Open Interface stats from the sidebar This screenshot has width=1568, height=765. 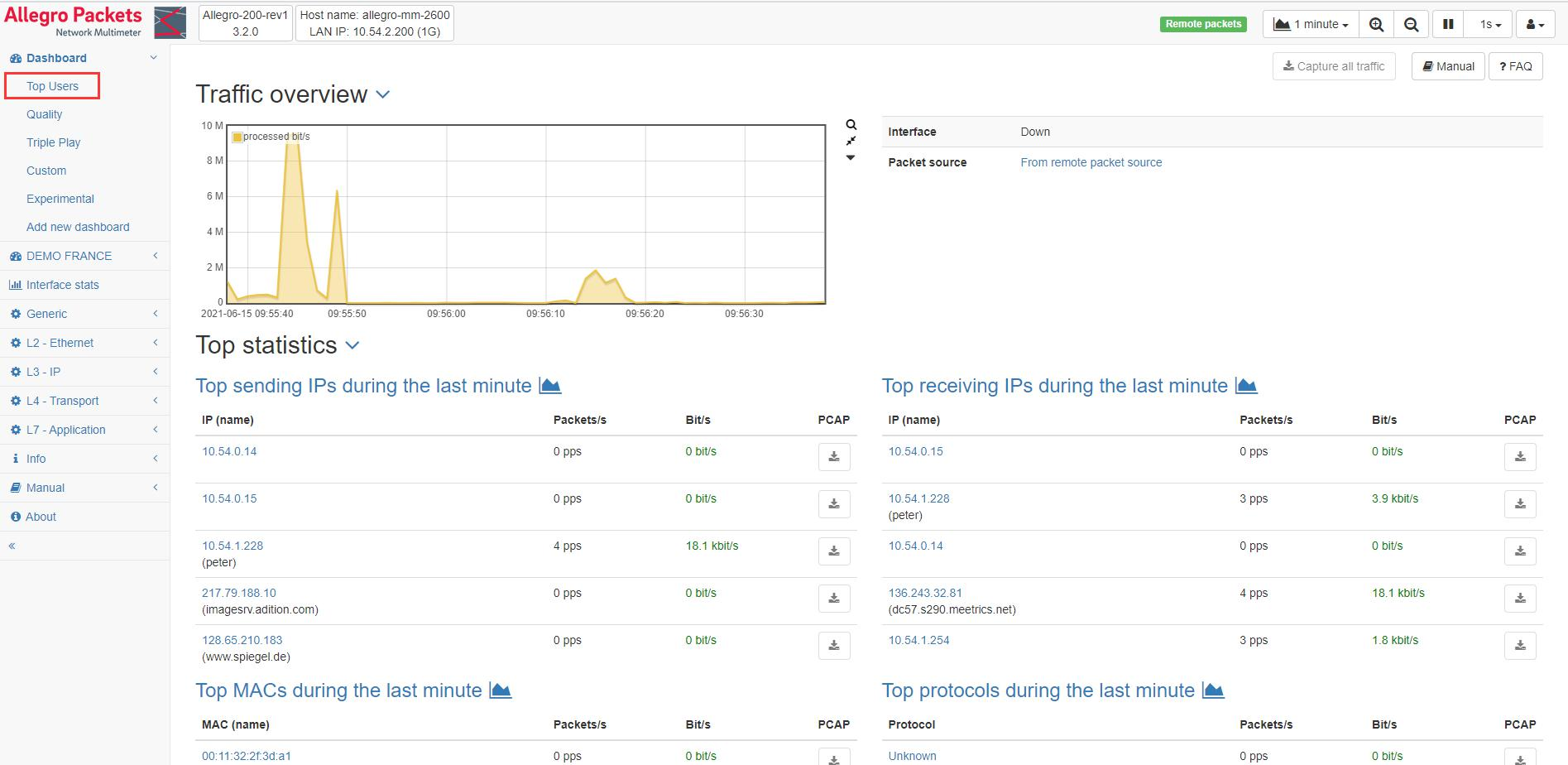coord(62,285)
